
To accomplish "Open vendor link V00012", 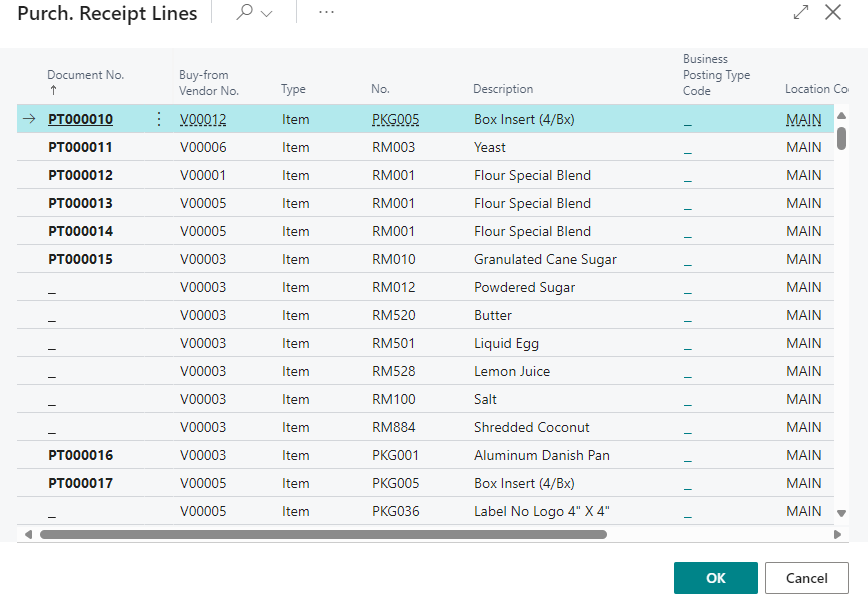I will [203, 119].
